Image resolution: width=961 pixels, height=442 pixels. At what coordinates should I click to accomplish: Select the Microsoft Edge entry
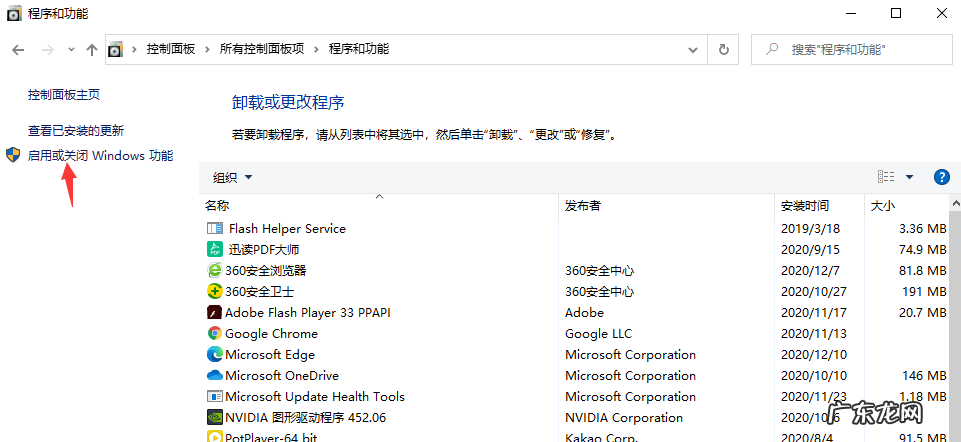pos(270,354)
